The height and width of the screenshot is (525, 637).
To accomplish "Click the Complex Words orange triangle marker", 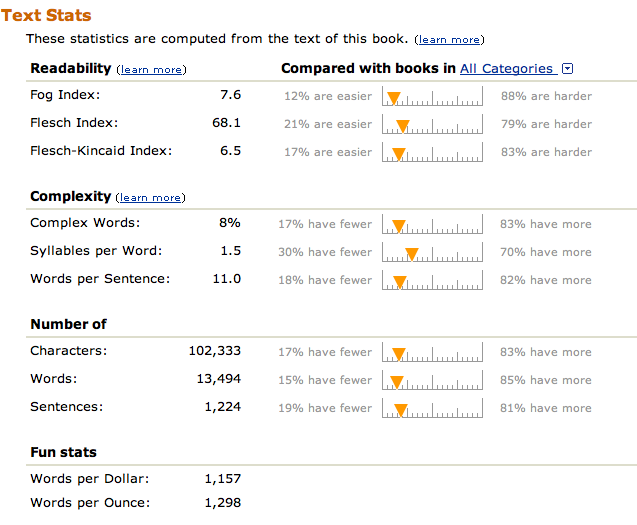I will point(399,226).
